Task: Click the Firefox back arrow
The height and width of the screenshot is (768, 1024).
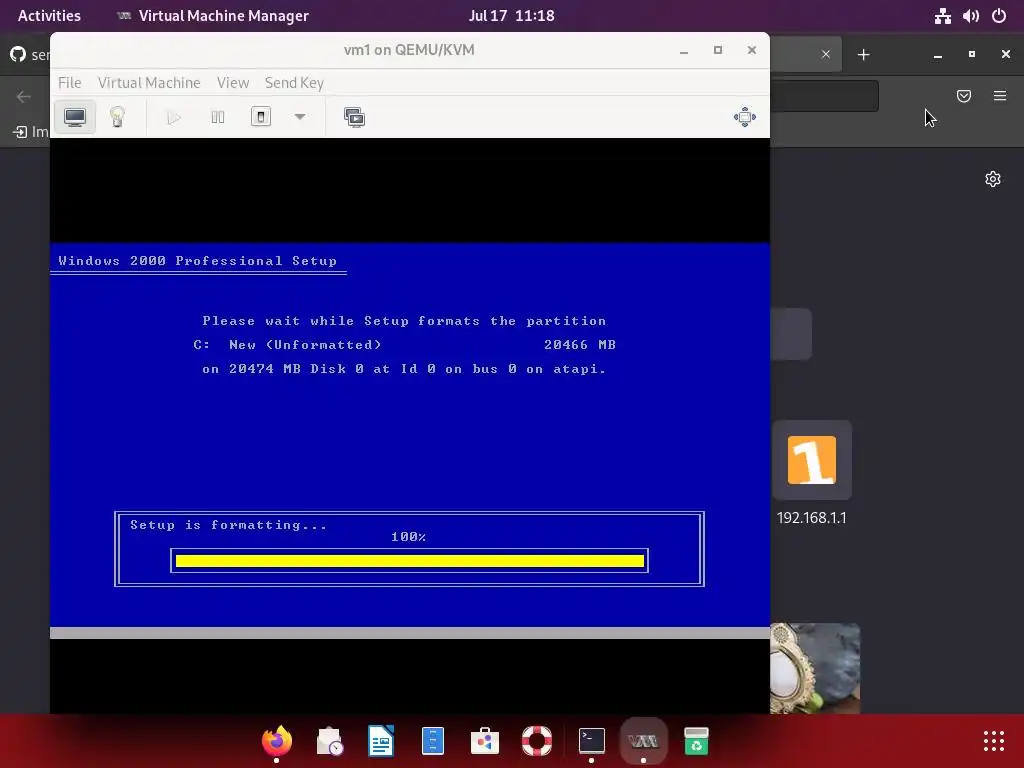Action: [24, 97]
